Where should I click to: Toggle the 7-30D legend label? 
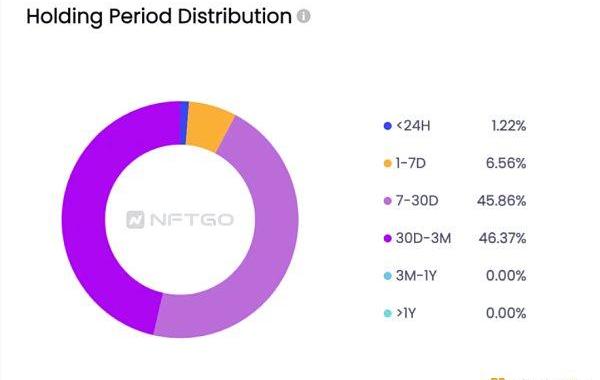click(417, 201)
